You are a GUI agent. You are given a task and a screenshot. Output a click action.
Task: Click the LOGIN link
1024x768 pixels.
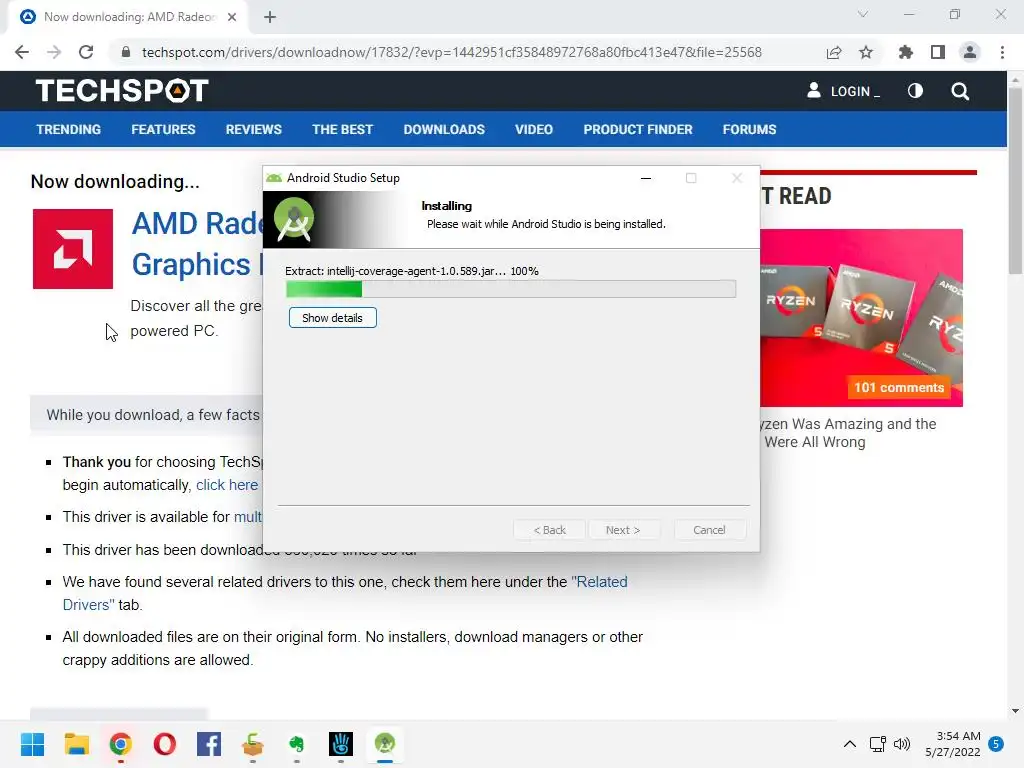(842, 91)
